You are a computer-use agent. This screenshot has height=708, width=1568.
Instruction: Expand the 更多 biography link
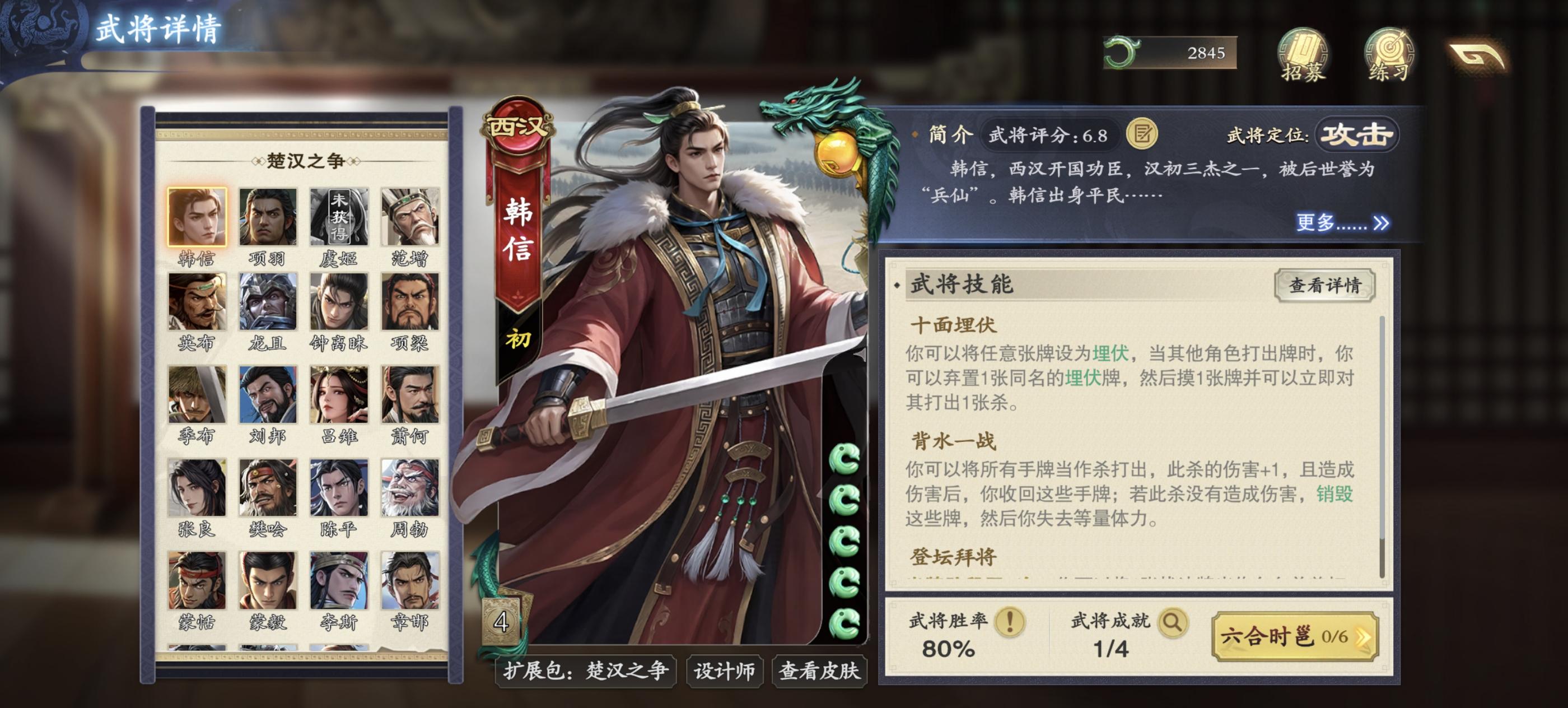pos(1342,223)
